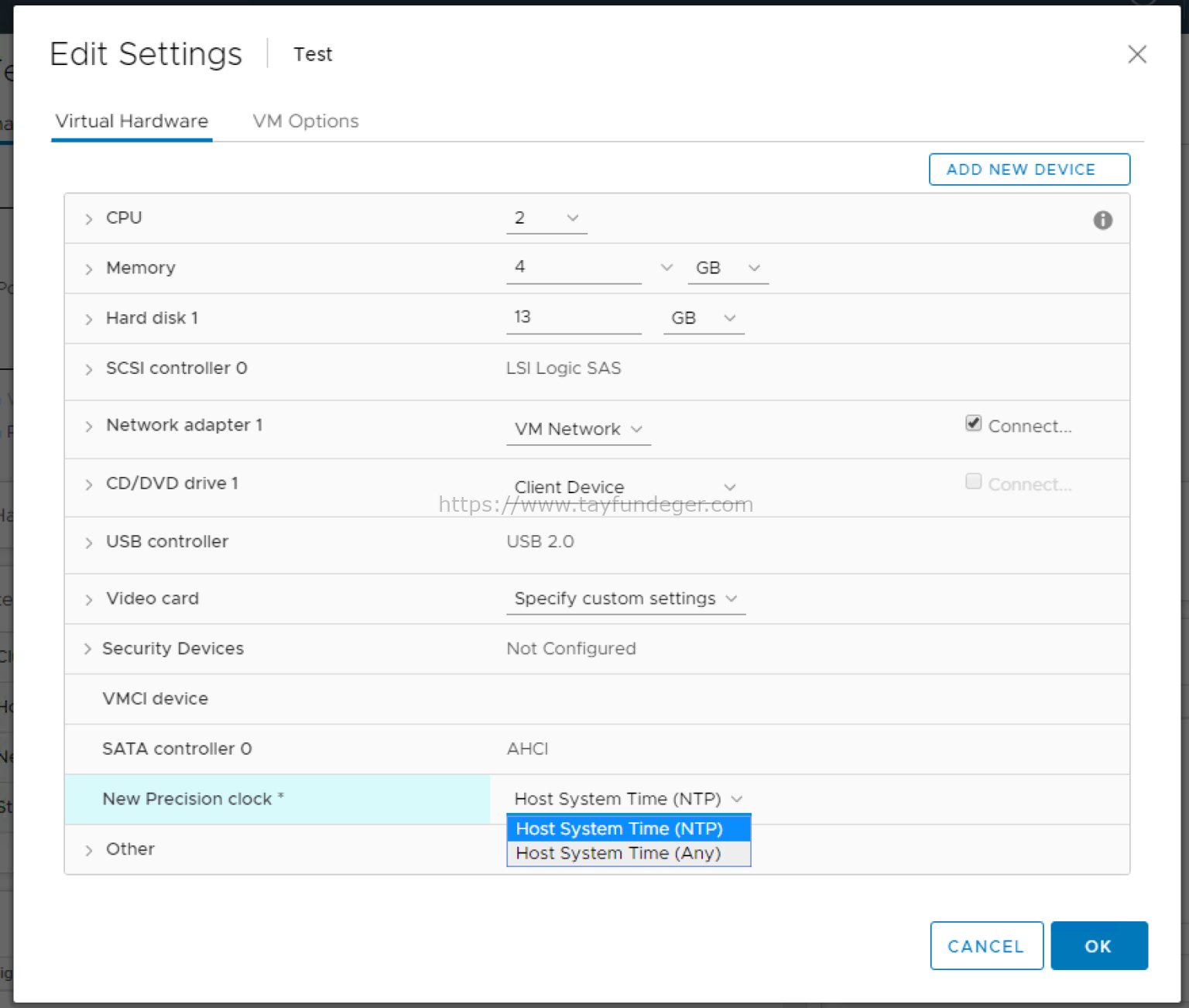Expand the SCSI controller 0 section
This screenshot has width=1189, height=1008.
point(88,369)
